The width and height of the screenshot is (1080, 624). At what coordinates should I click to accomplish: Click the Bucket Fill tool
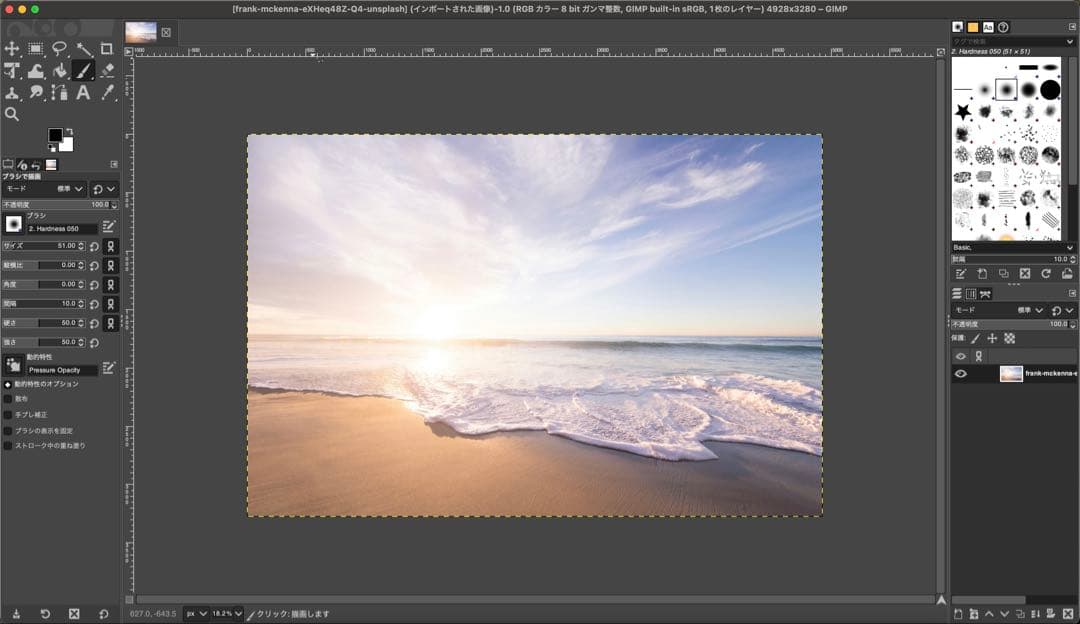60,70
